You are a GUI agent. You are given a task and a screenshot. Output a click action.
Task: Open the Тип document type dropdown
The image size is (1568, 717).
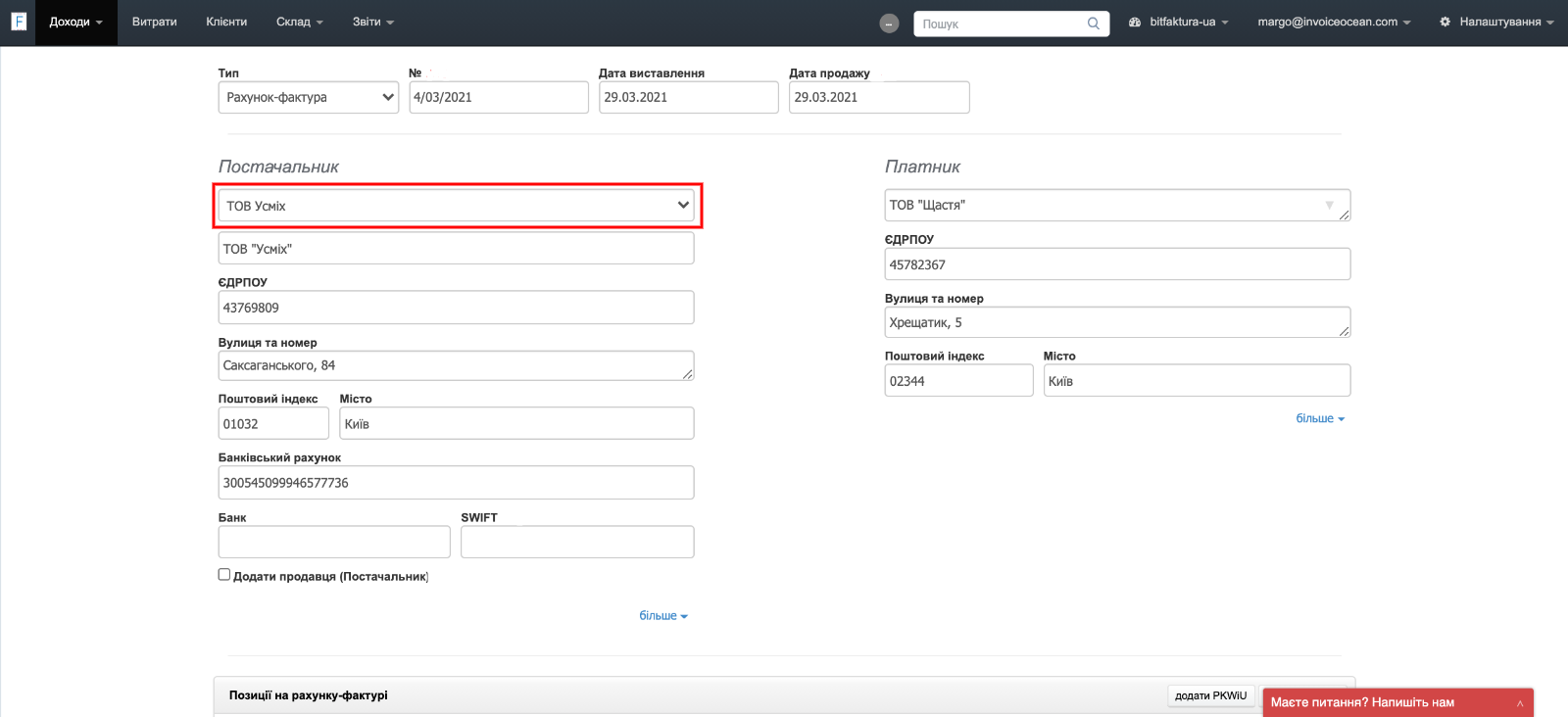pyautogui.click(x=308, y=97)
